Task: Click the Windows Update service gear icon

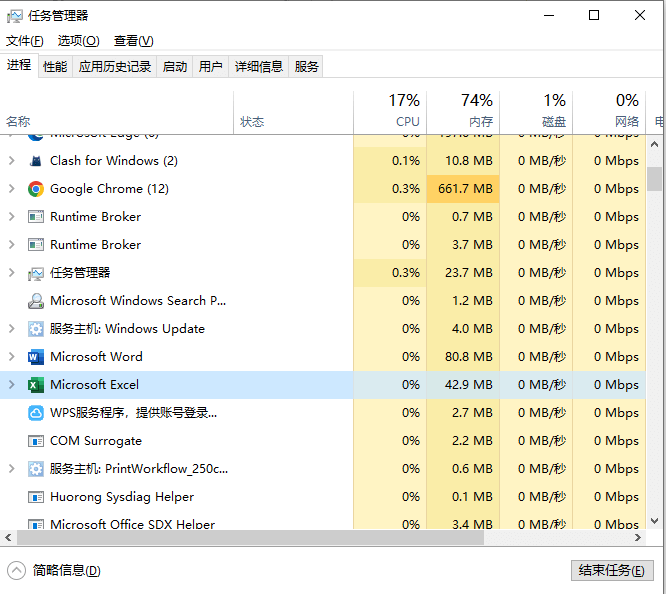Action: tap(36, 329)
